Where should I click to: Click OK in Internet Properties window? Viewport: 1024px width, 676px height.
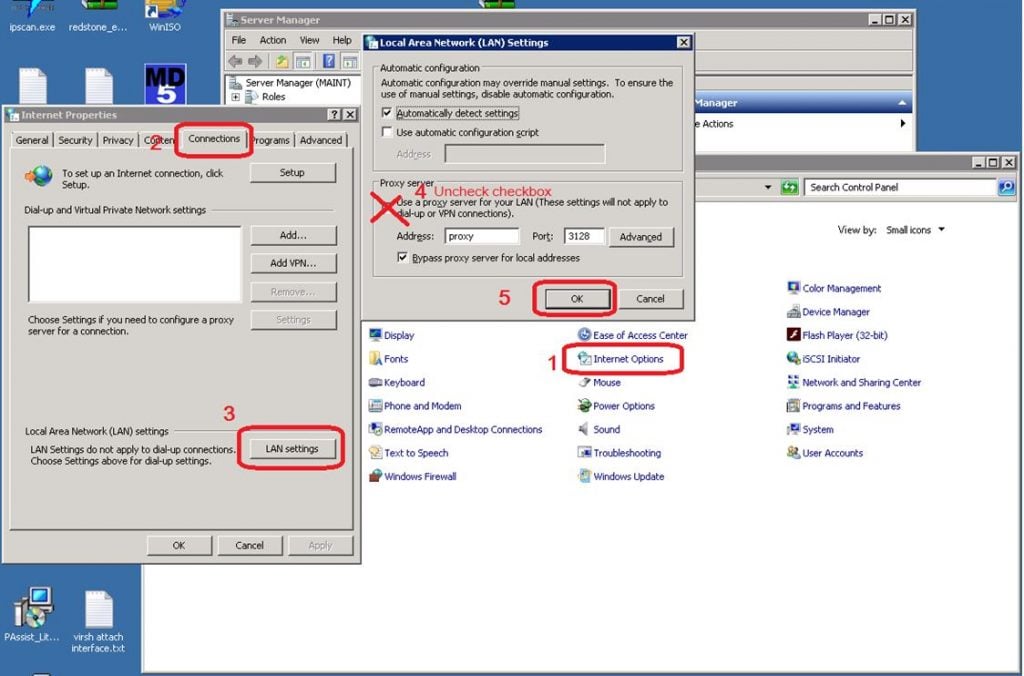179,545
